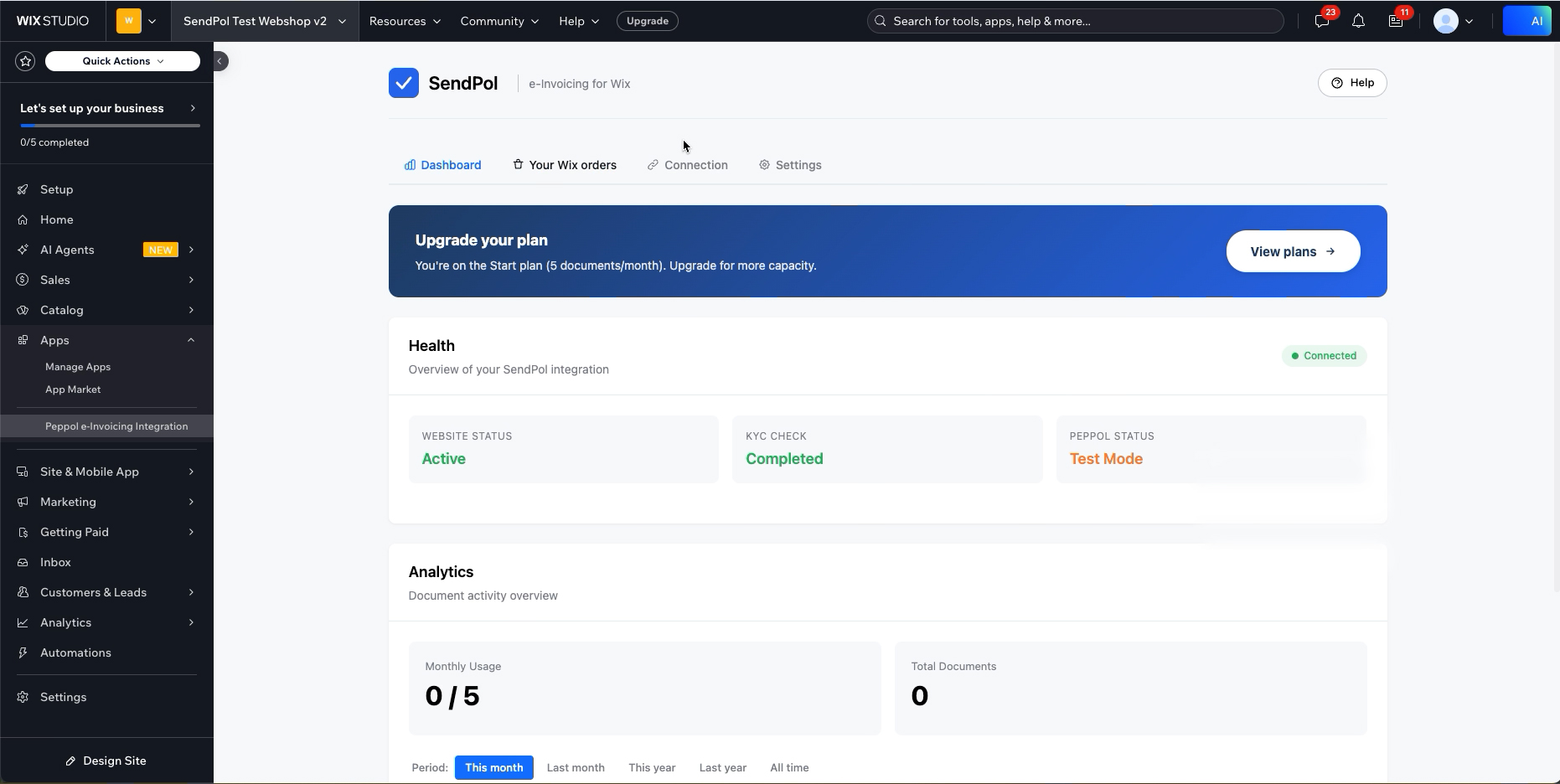Open the Connection tab

point(688,165)
